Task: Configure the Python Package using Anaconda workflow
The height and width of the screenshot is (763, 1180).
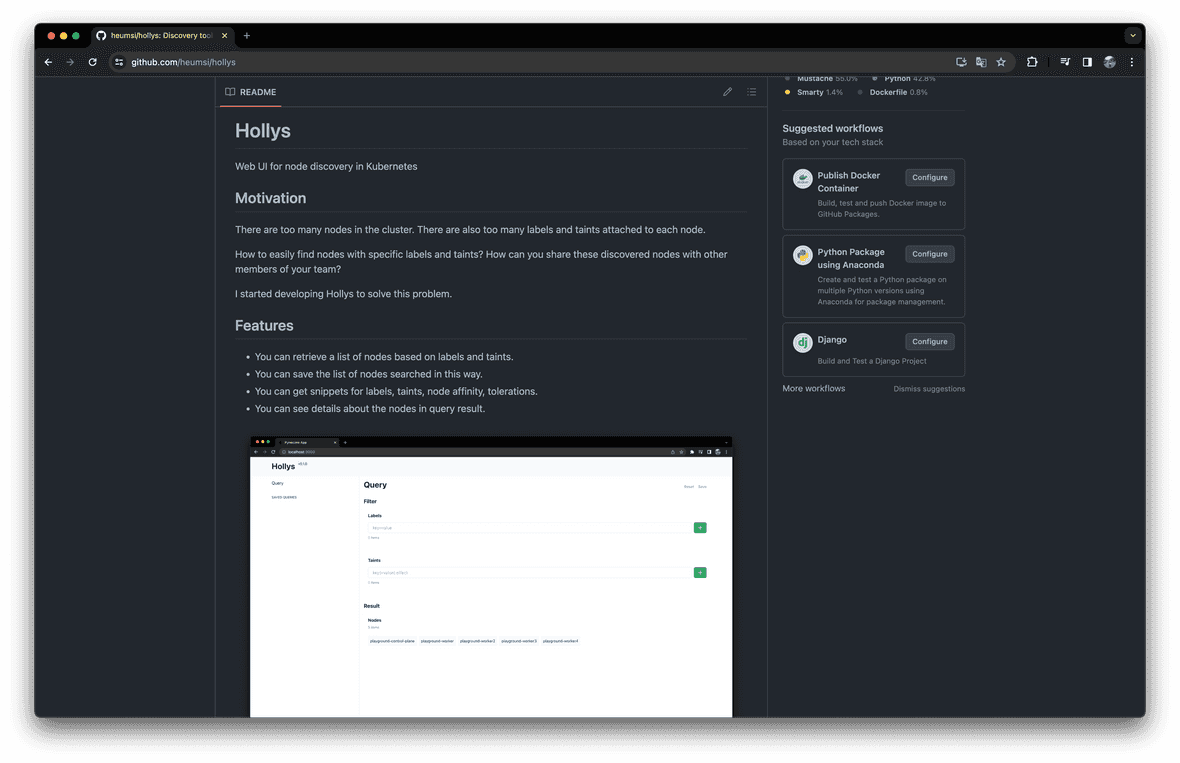Action: [929, 254]
